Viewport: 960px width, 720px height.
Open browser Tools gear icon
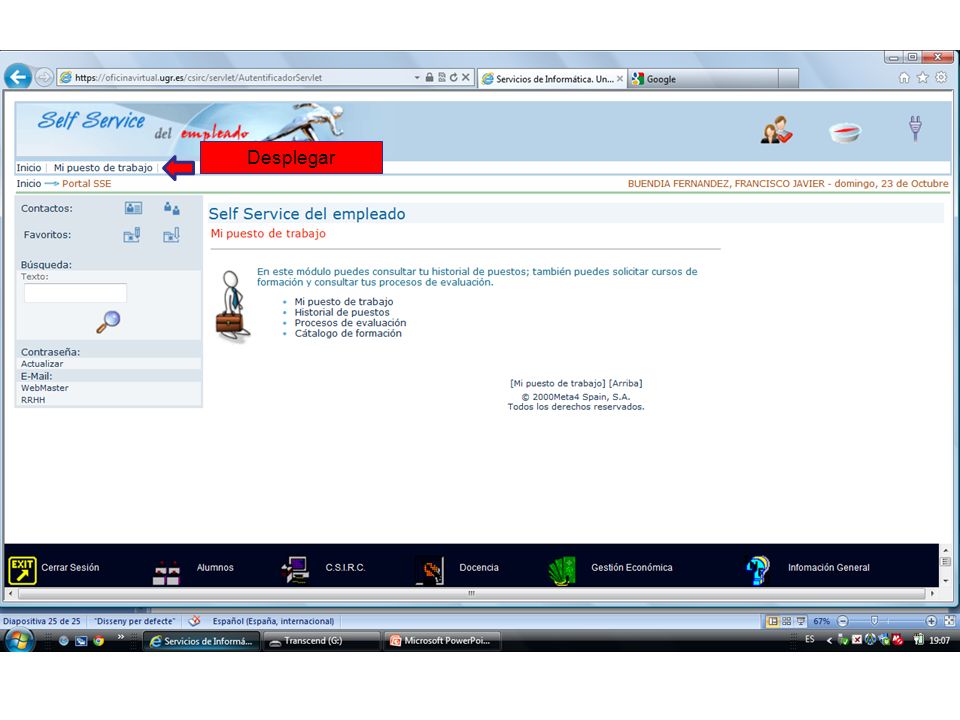click(x=941, y=78)
